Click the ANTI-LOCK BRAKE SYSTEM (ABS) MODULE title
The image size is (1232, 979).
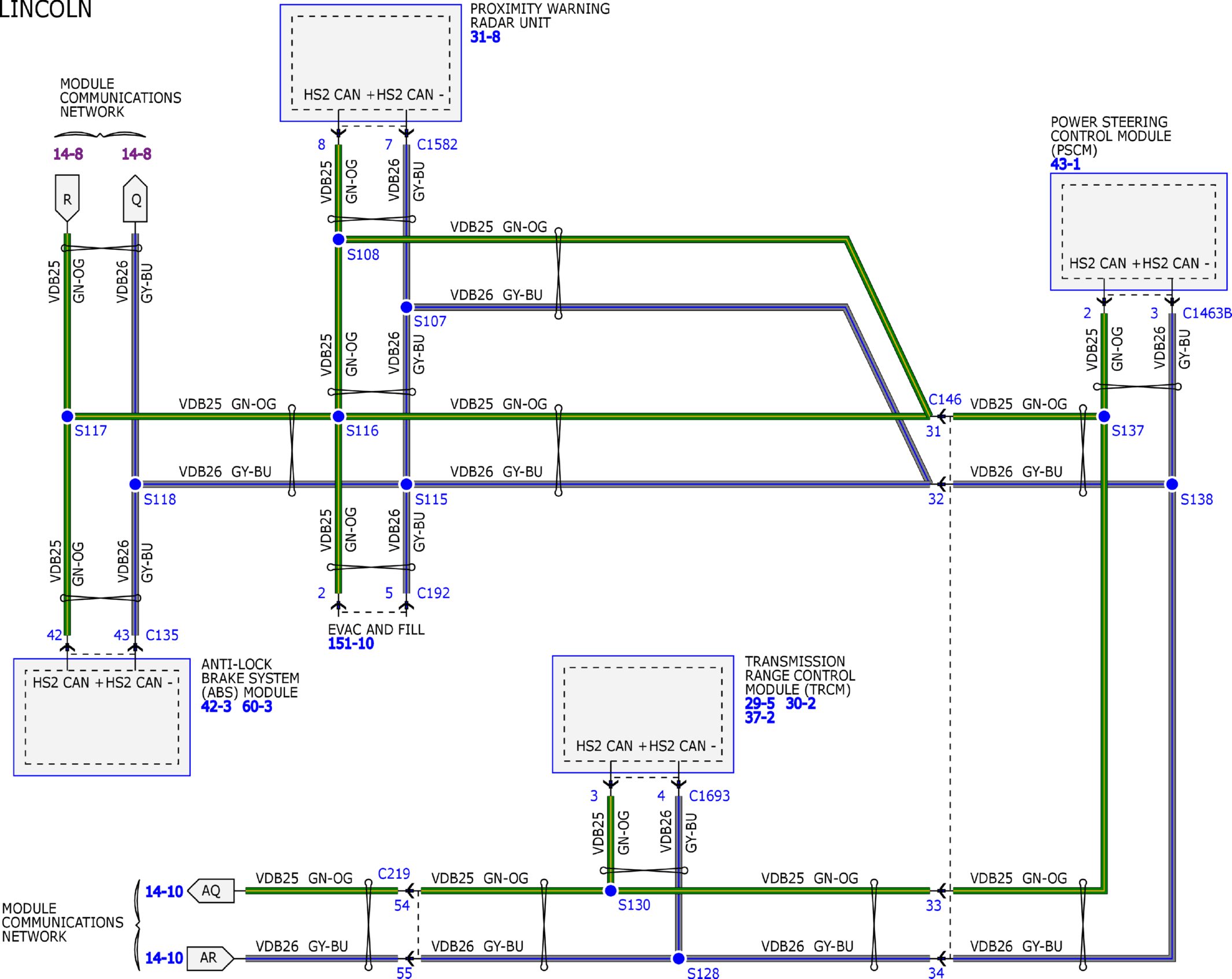coord(250,678)
